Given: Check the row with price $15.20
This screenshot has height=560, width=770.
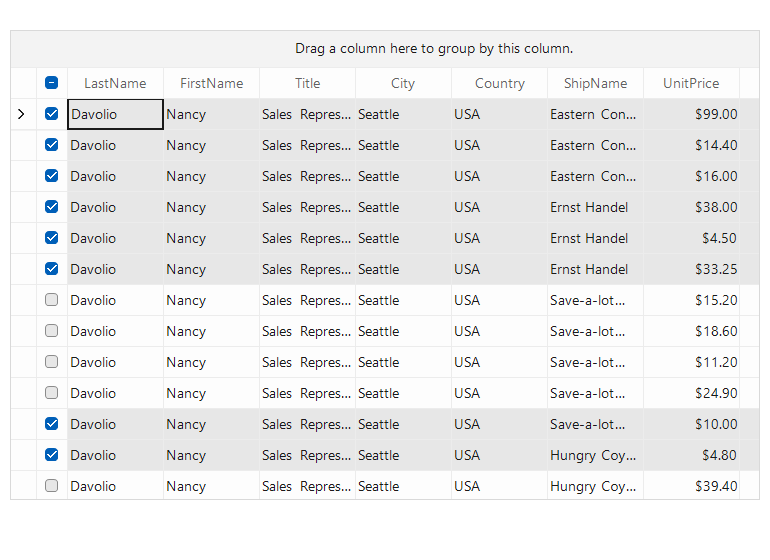Looking at the screenshot, I should [x=52, y=300].
